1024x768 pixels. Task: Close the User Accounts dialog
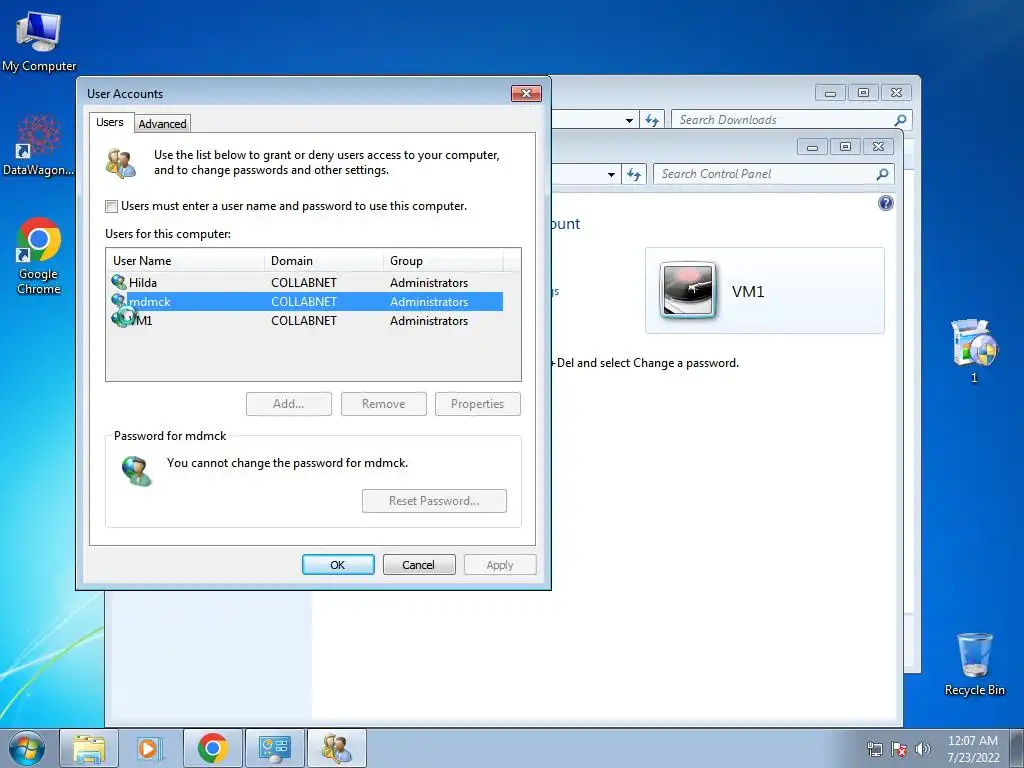[526, 93]
